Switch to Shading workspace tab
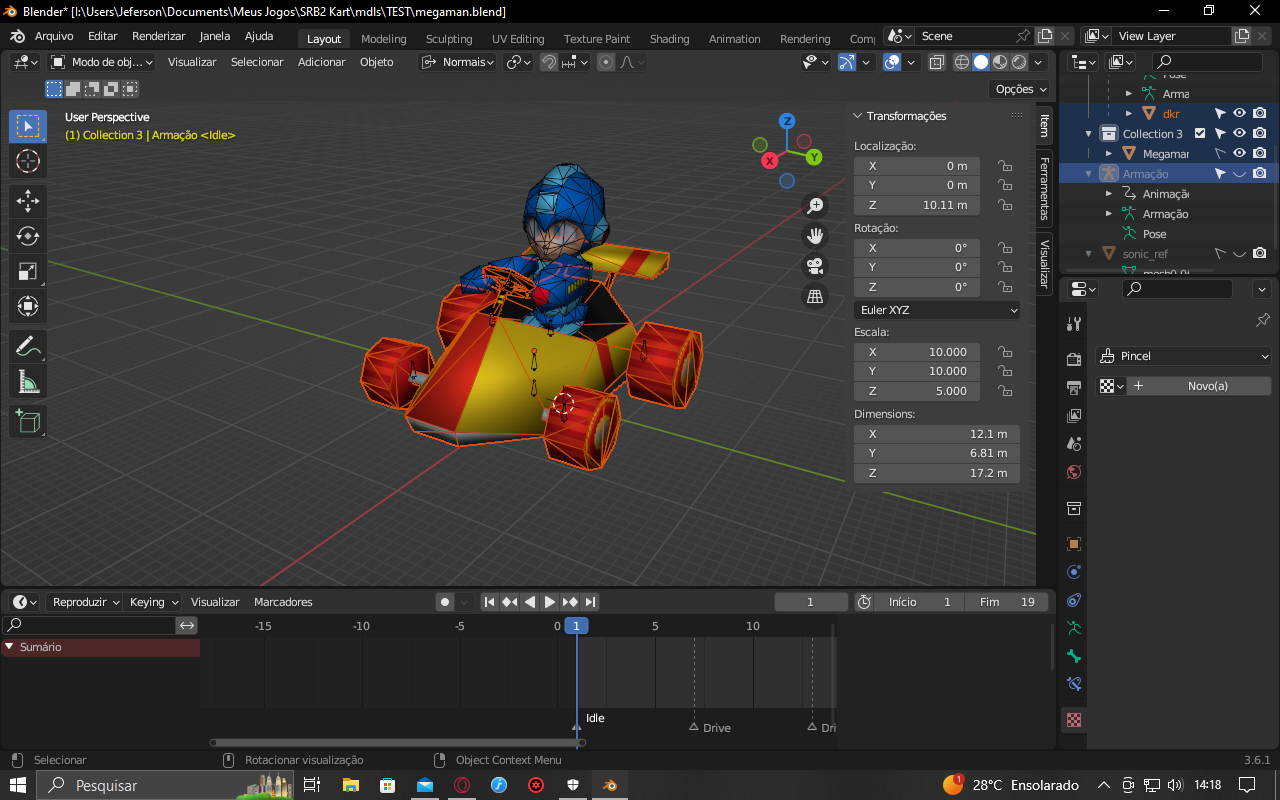Viewport: 1280px width, 800px height. point(669,38)
